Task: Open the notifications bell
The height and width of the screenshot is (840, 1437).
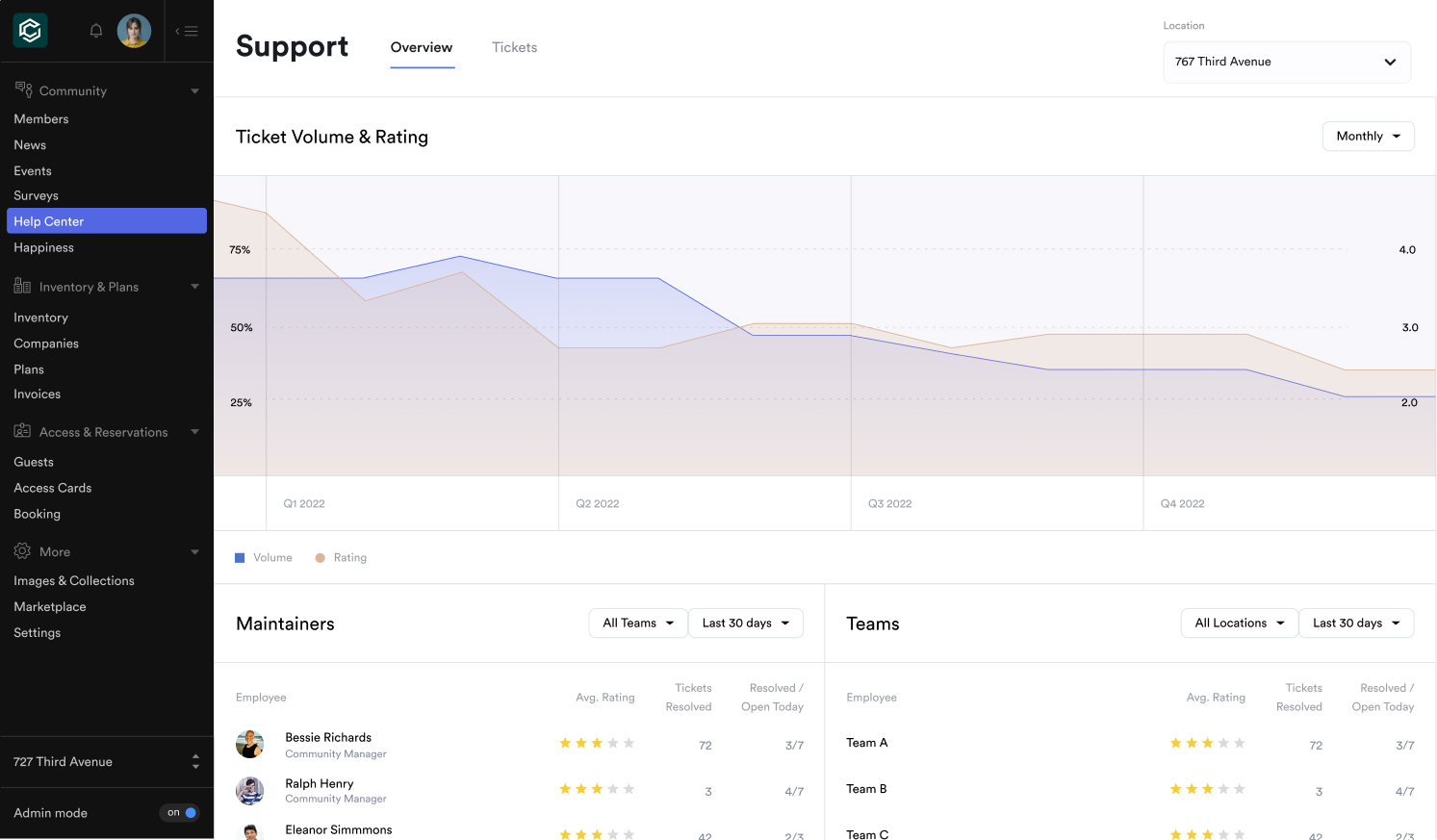Action: click(96, 31)
